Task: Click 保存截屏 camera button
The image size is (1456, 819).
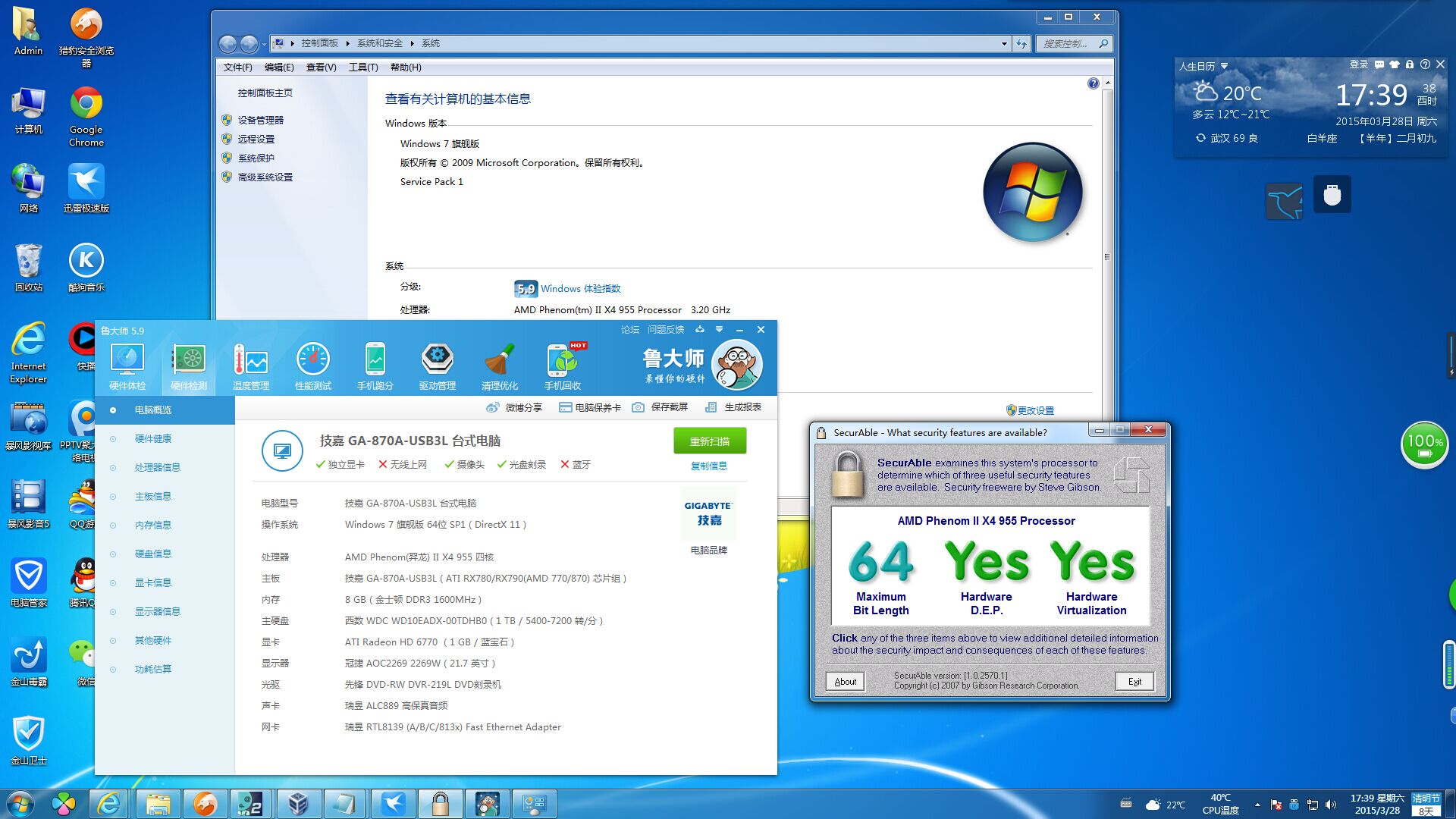Action: (x=661, y=407)
